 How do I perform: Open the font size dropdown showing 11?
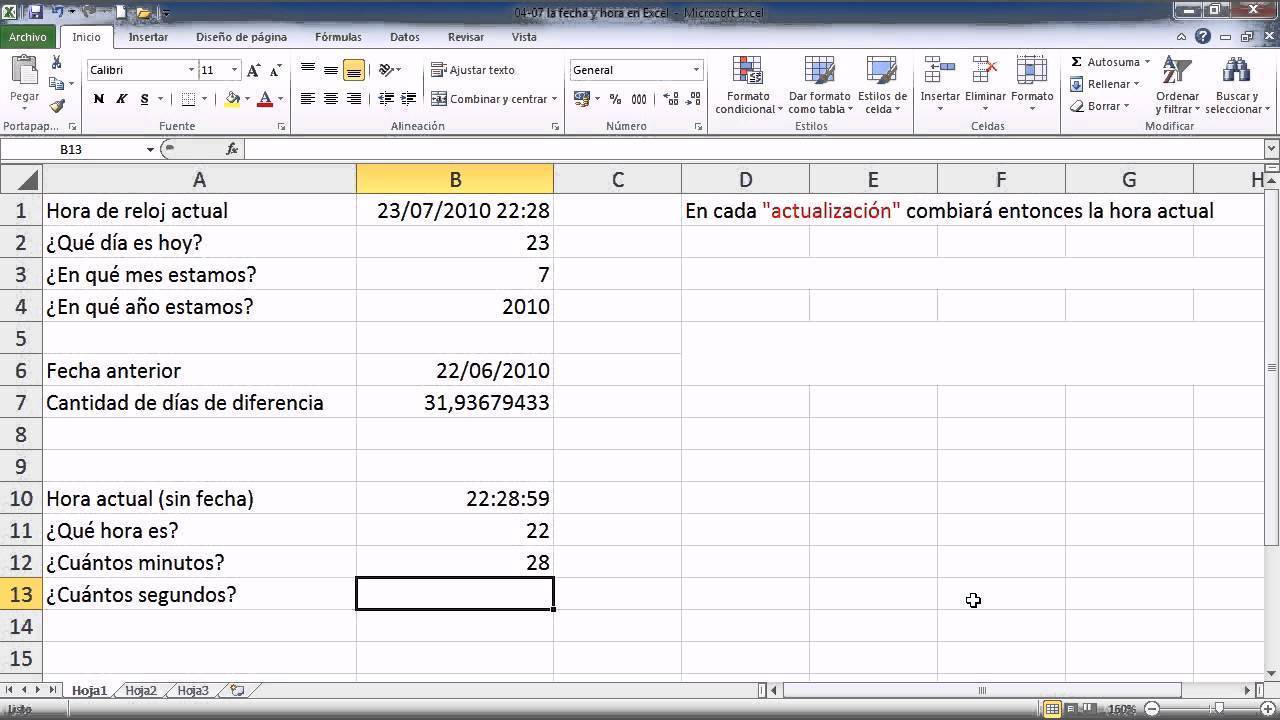click(x=234, y=70)
